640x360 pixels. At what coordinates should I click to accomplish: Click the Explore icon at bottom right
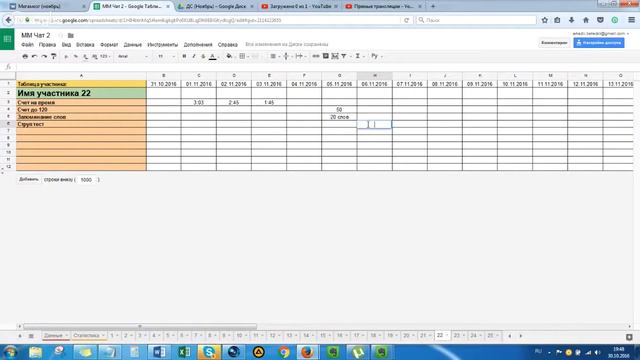(x=629, y=337)
